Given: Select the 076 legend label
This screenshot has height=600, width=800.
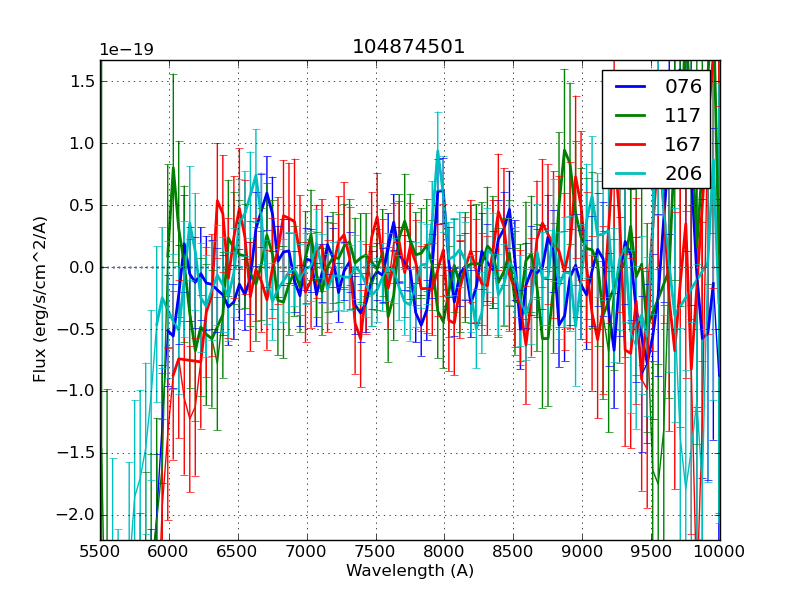Looking at the screenshot, I should pyautogui.click(x=683, y=86).
